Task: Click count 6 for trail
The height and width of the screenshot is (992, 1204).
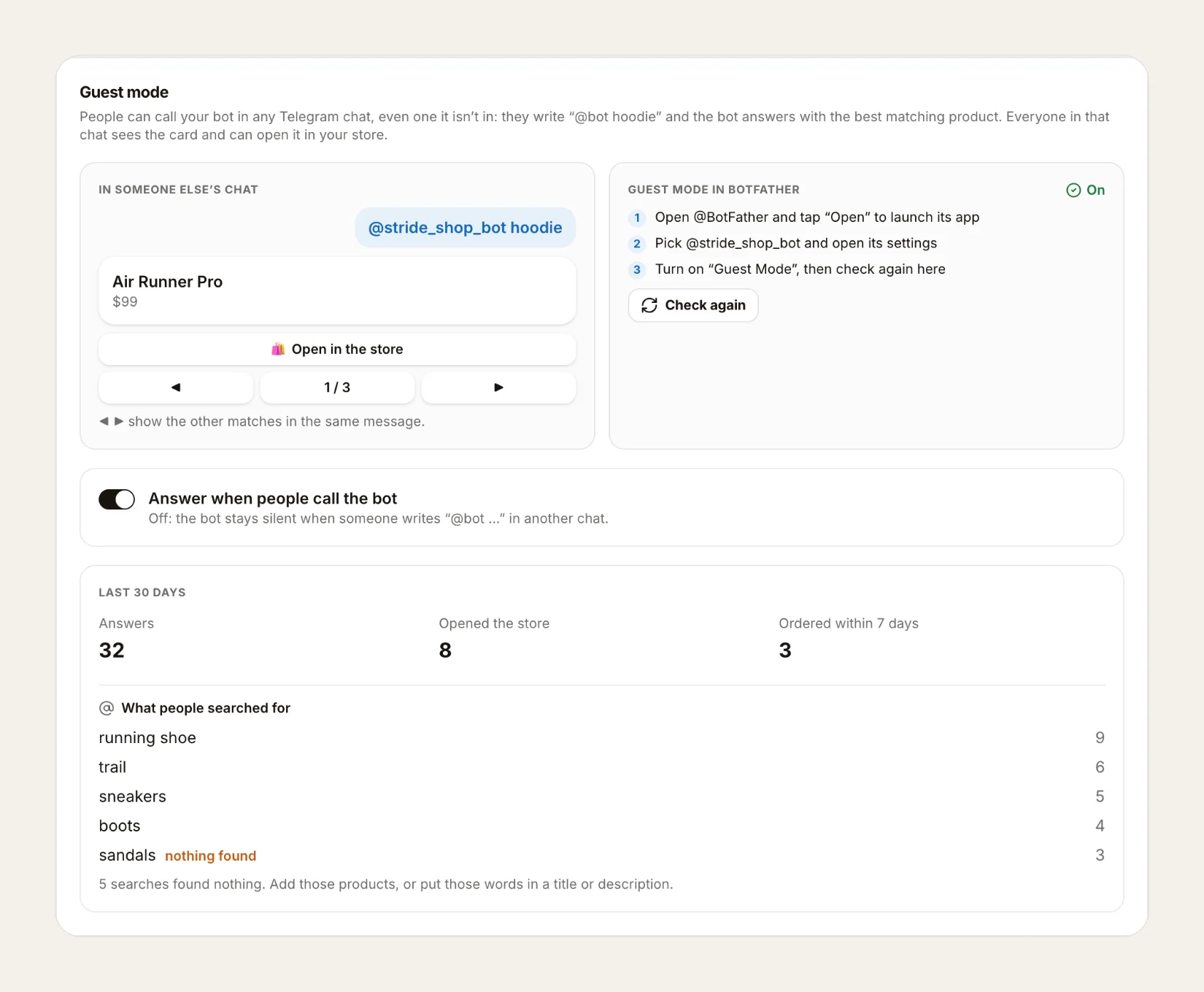Action: click(x=1100, y=767)
